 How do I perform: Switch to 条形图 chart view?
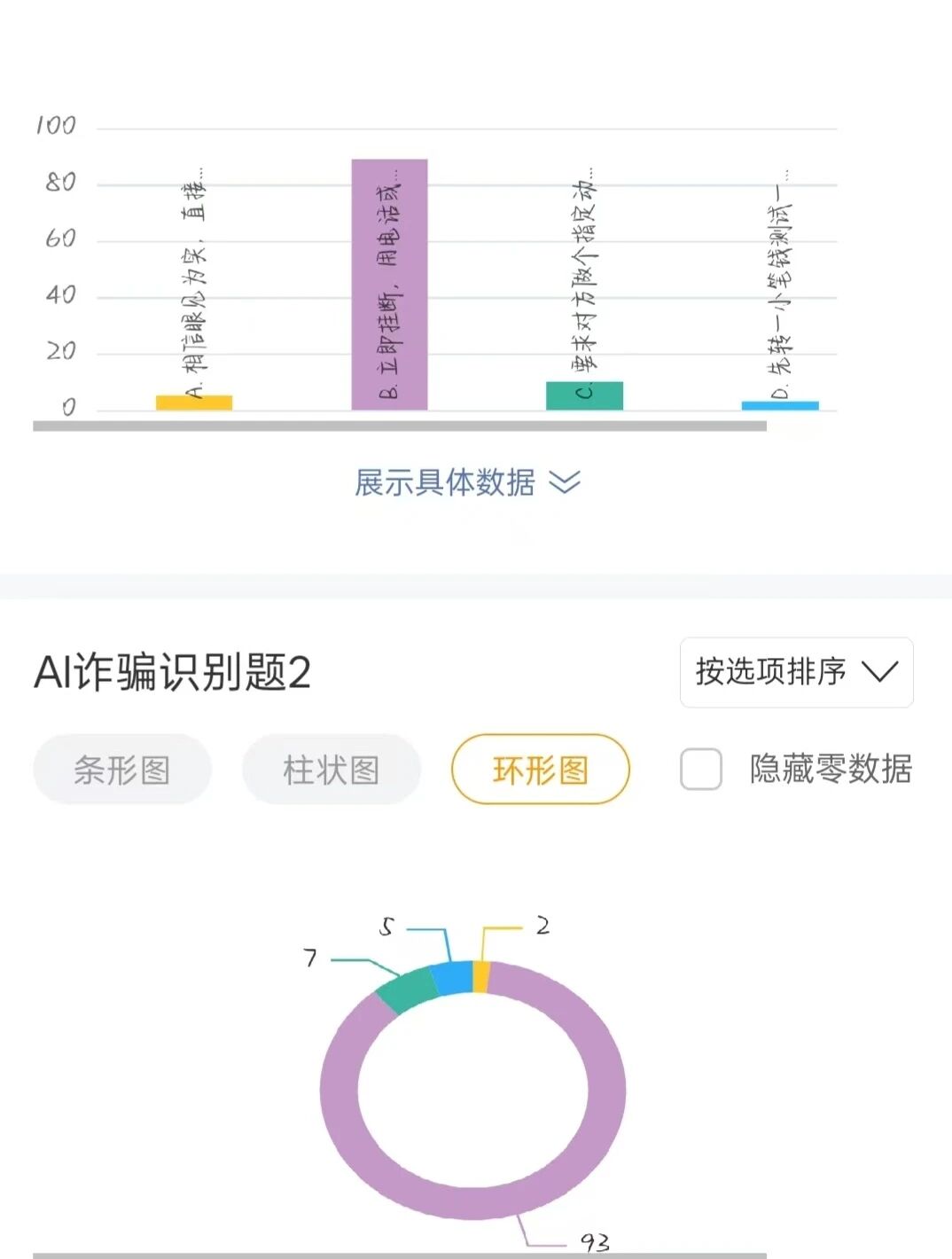click(122, 770)
